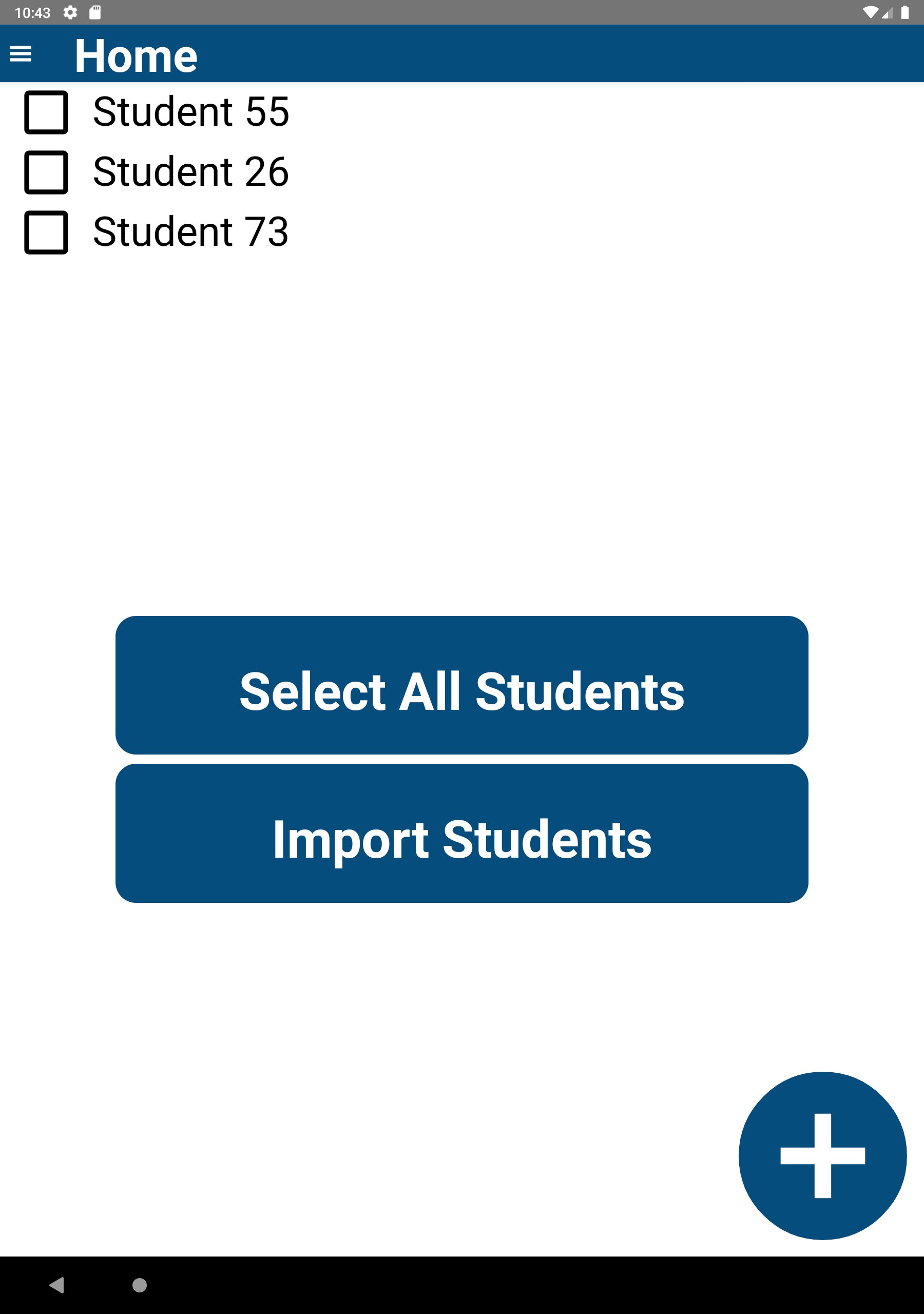Tap the battery status icon
The width and height of the screenshot is (924, 1314).
coord(904,13)
